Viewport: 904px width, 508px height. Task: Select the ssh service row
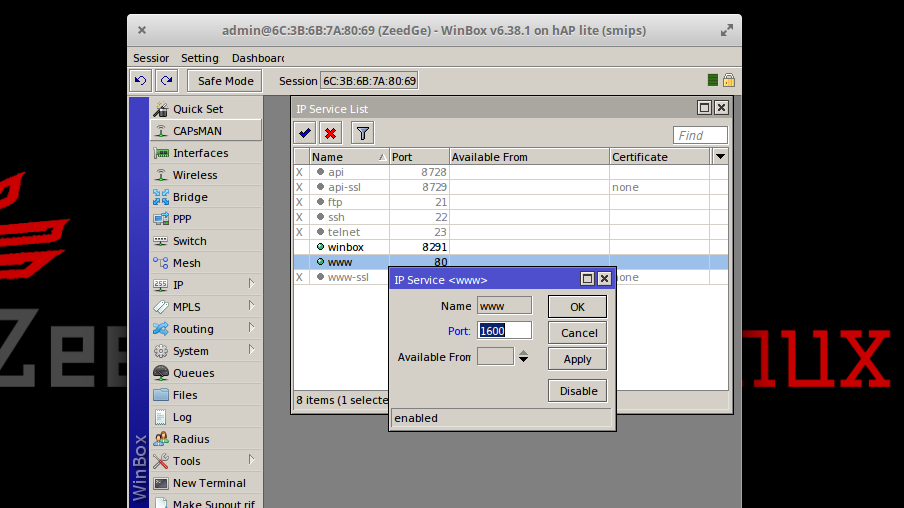510,217
